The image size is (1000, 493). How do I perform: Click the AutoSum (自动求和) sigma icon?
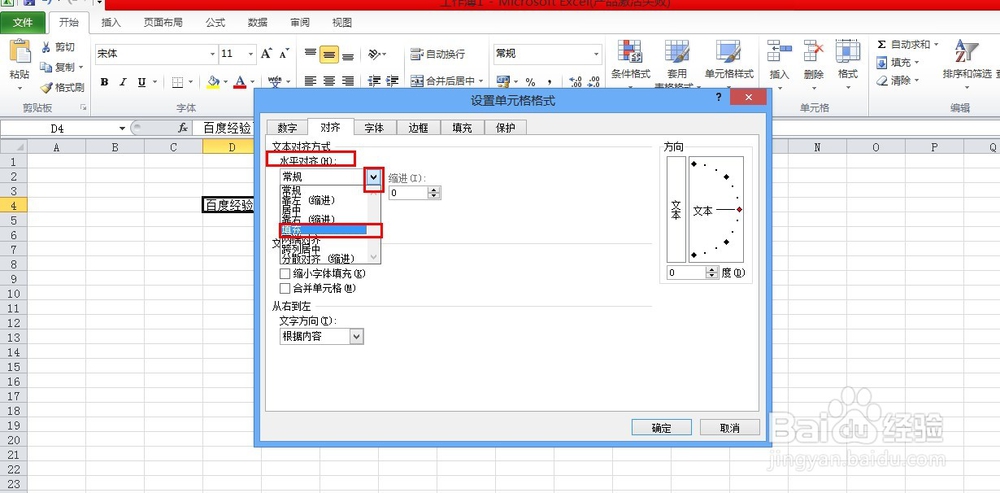click(881, 45)
